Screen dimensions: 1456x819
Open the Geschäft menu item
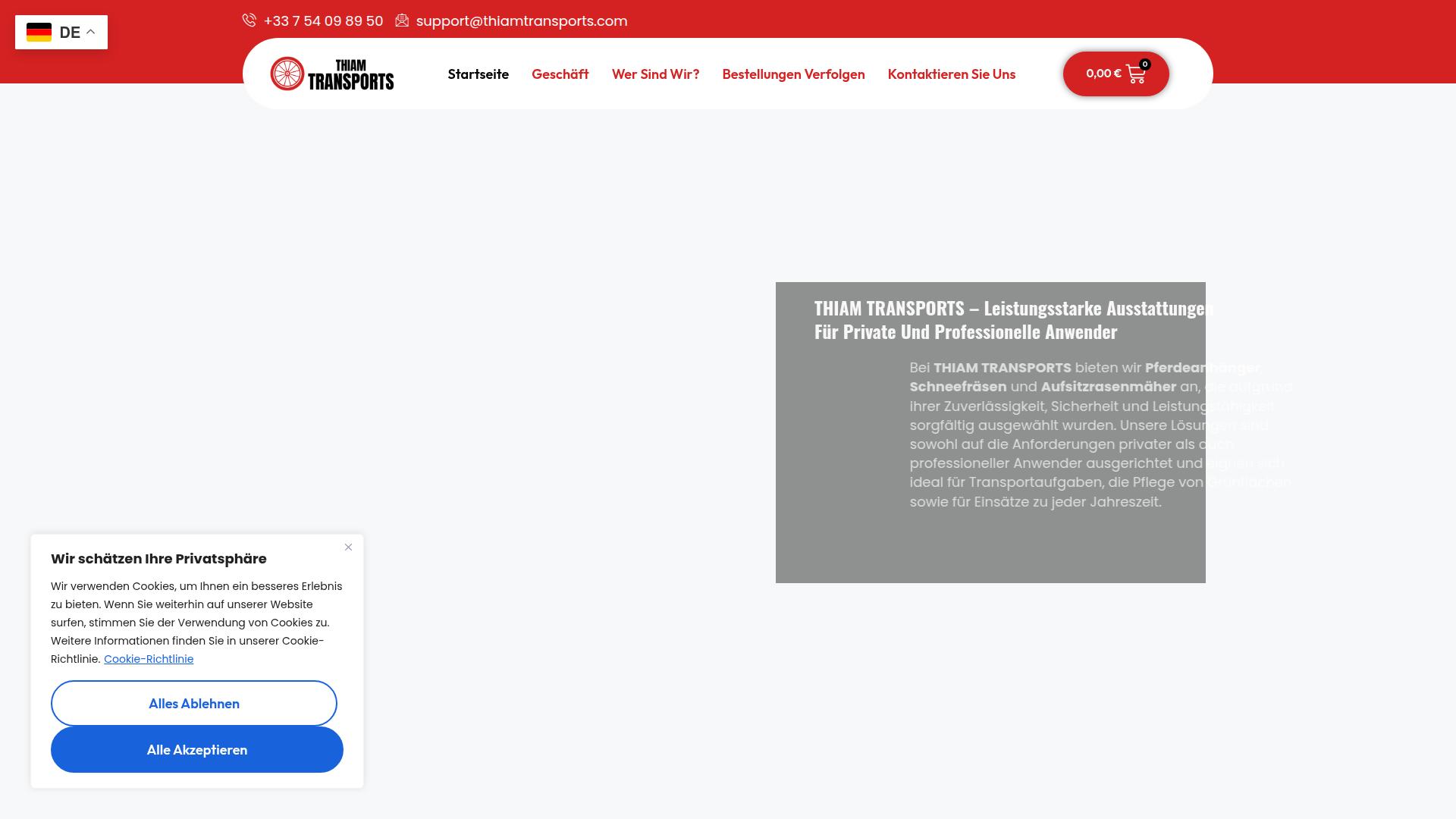tap(560, 74)
